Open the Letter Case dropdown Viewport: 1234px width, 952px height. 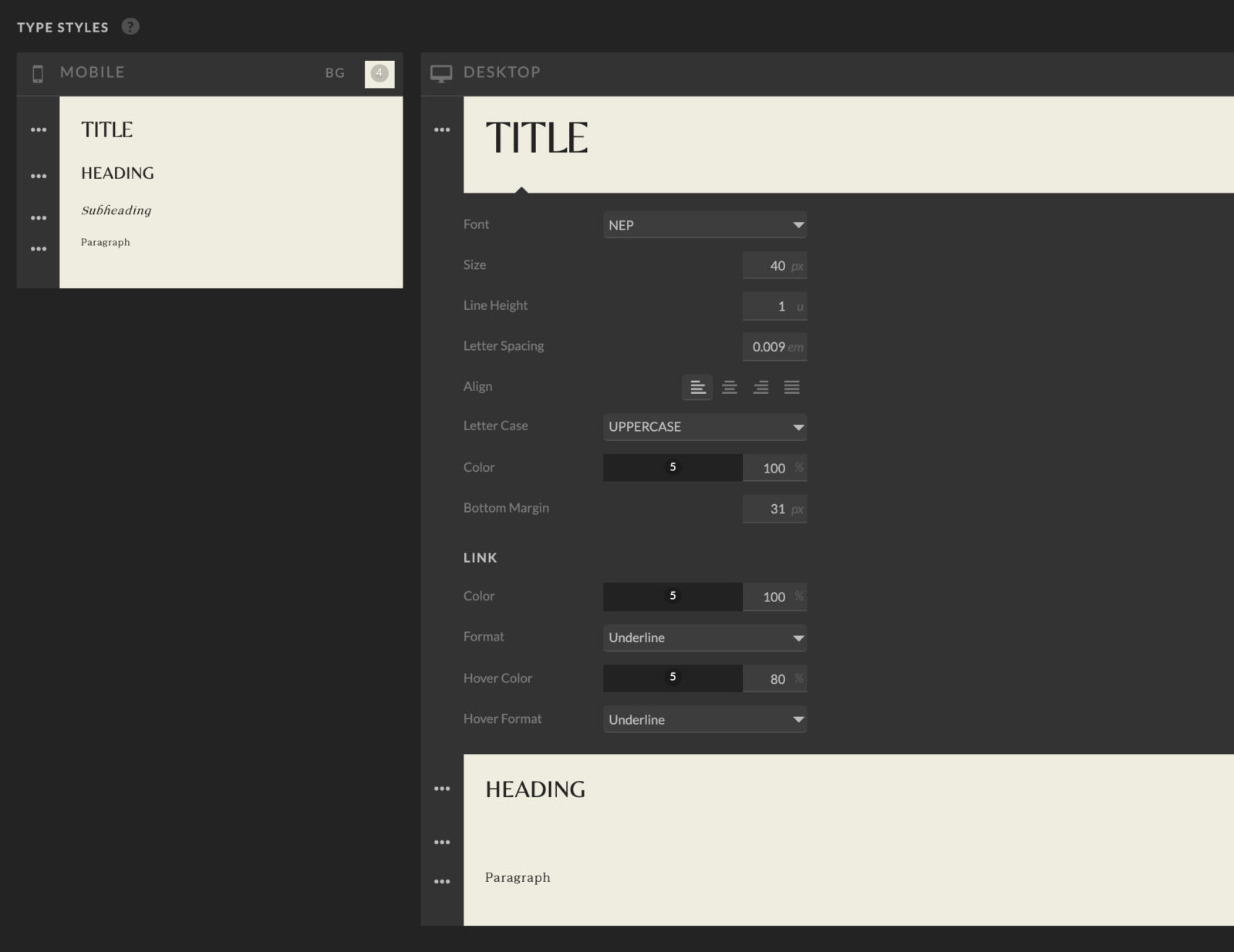(x=704, y=427)
